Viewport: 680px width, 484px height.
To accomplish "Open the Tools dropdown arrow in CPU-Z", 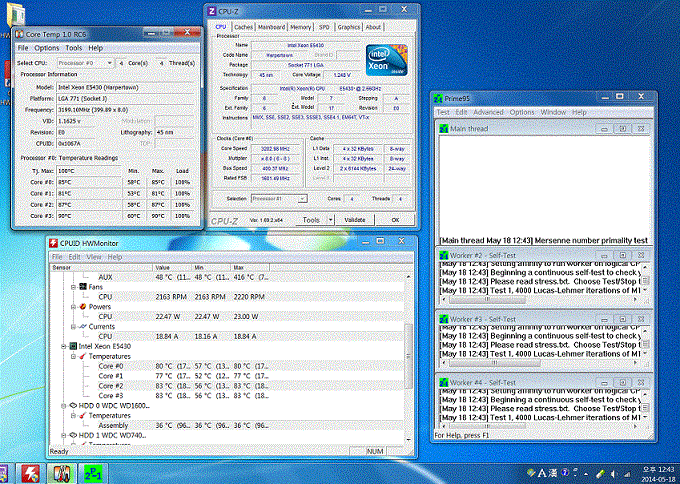I will point(330,220).
